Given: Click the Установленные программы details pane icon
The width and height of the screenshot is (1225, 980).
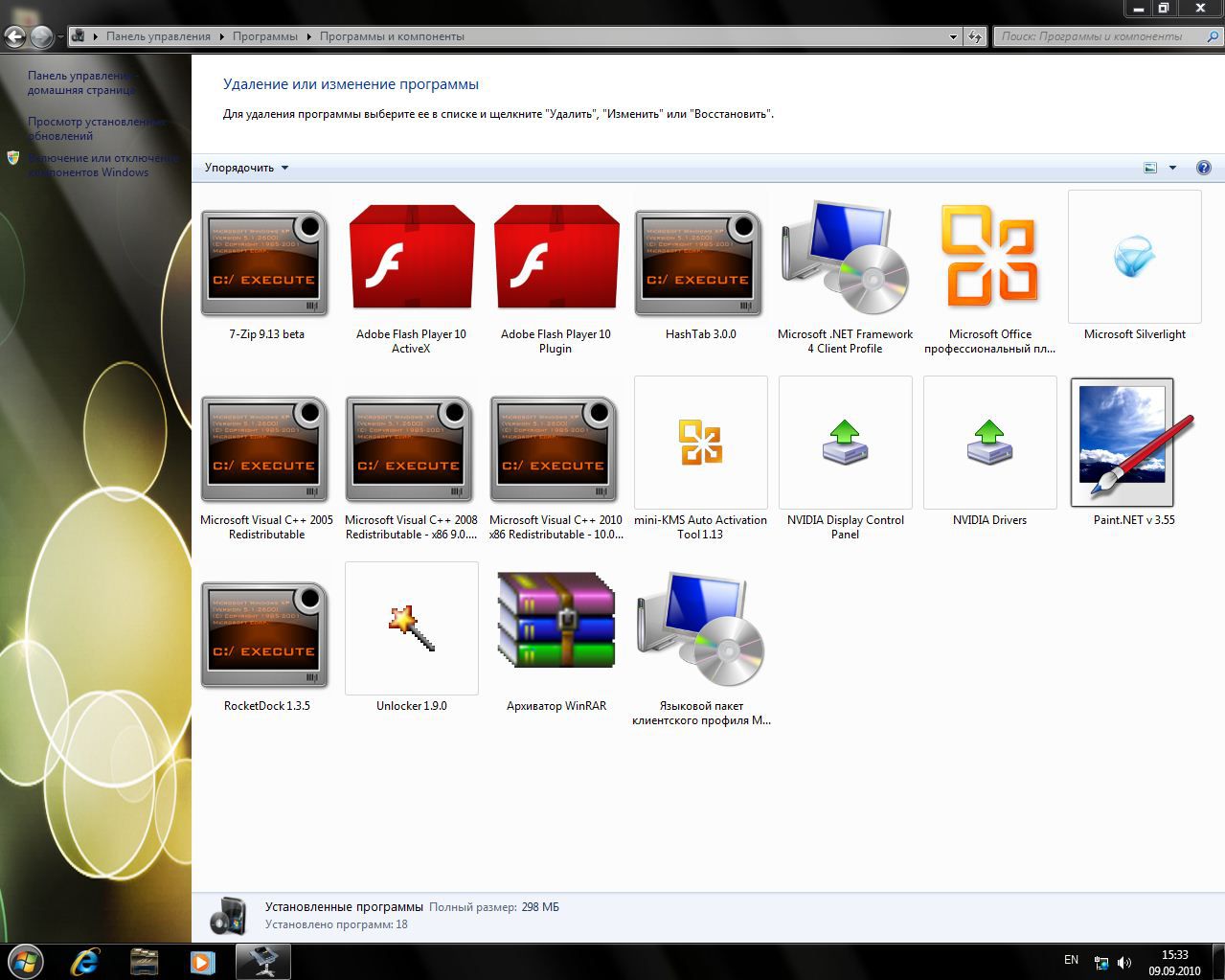Looking at the screenshot, I should (227, 916).
